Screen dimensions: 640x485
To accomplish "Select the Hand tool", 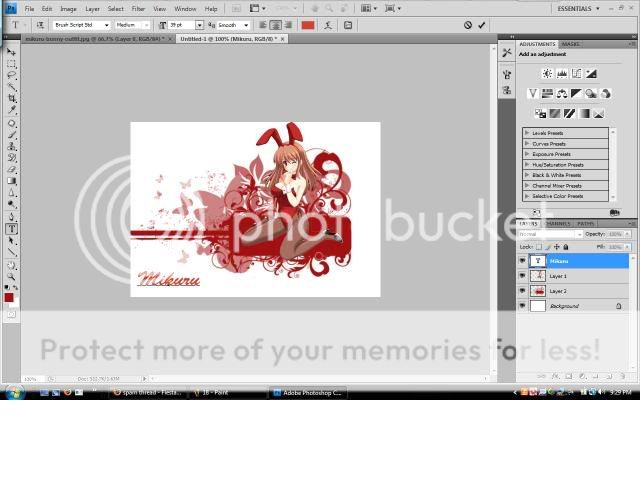I will (x=11, y=265).
